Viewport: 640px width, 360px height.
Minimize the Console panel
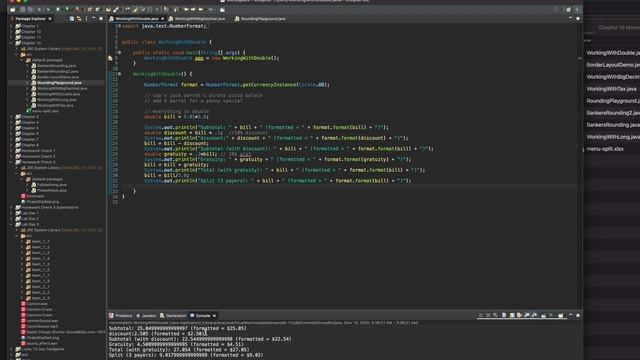point(571,315)
